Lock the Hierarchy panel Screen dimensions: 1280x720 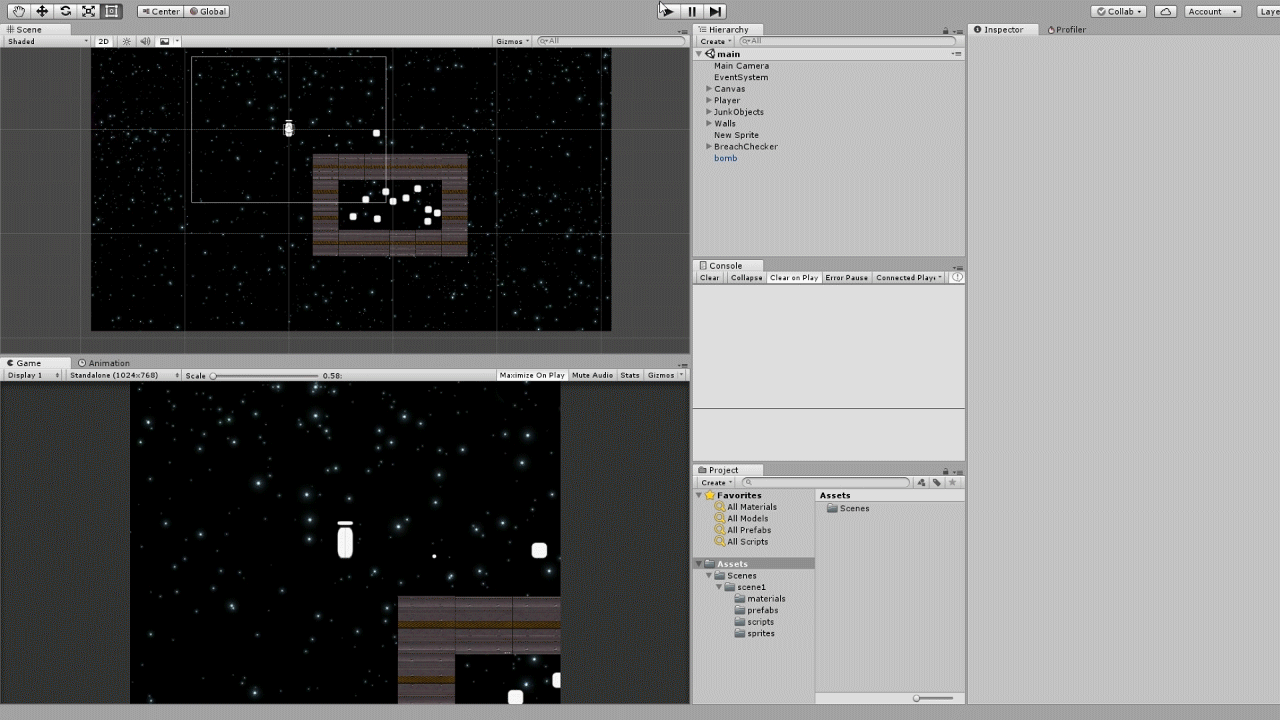(945, 30)
